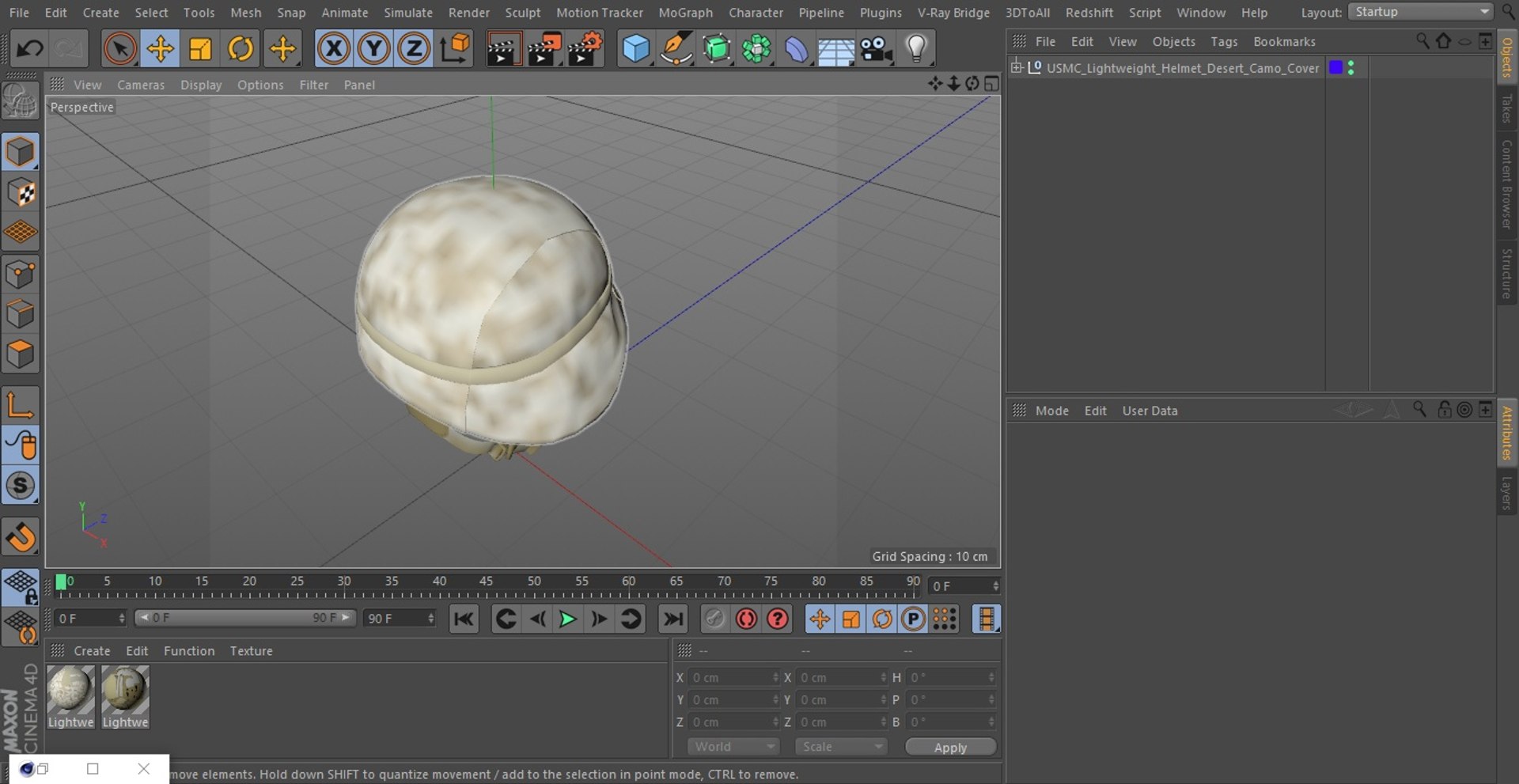Open the World coordinate dropdown
The width and height of the screenshot is (1519, 784).
[733, 747]
